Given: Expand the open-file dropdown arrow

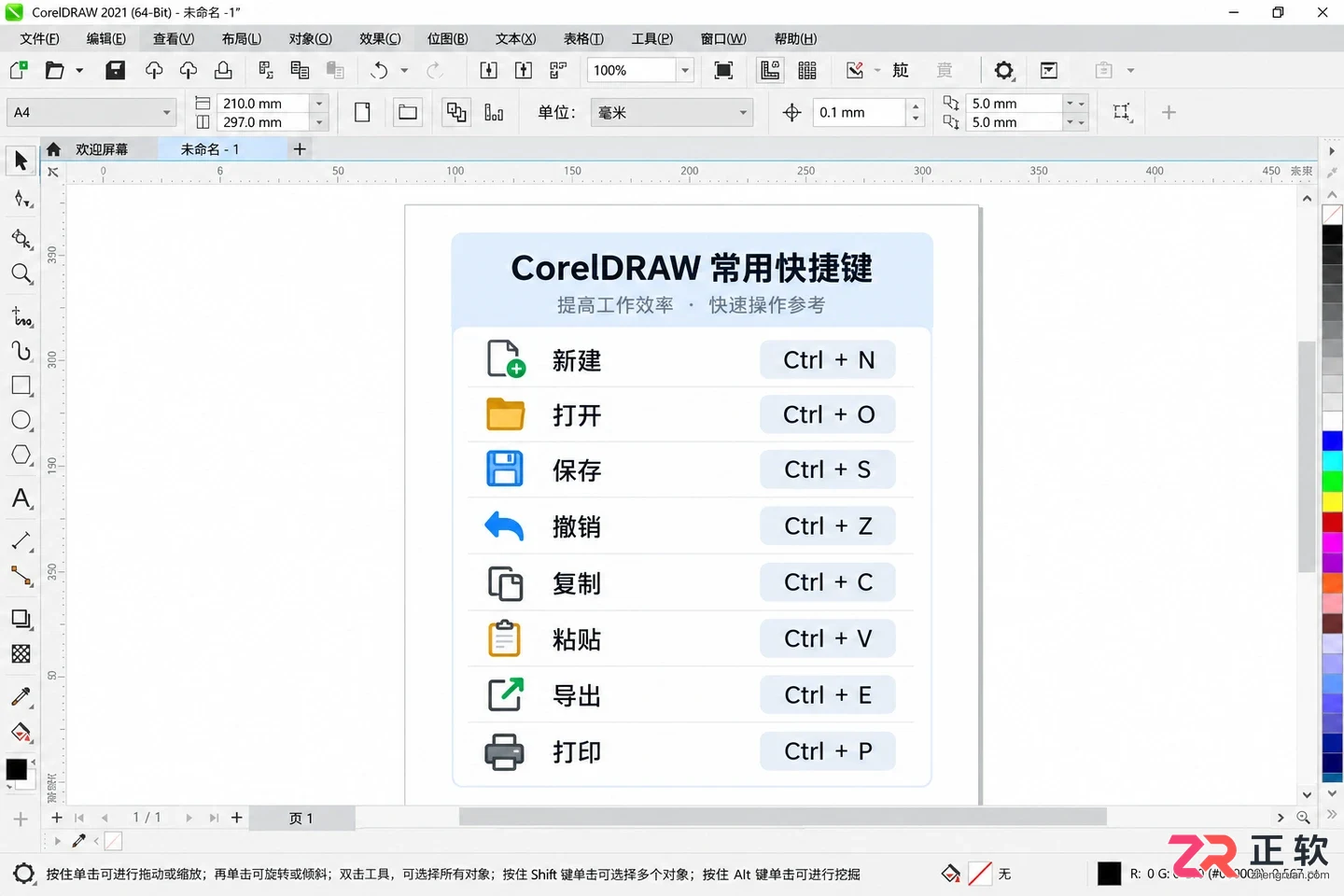Looking at the screenshot, I should point(79,70).
